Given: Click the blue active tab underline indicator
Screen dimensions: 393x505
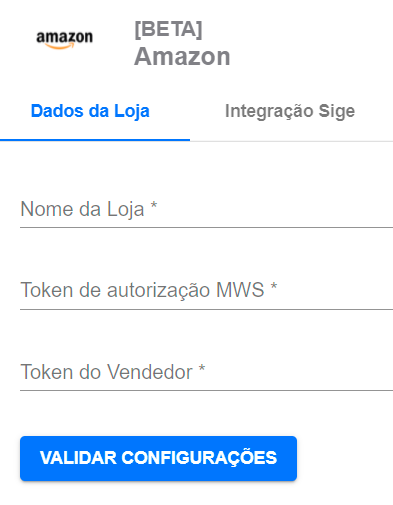Looking at the screenshot, I should coord(95,140).
